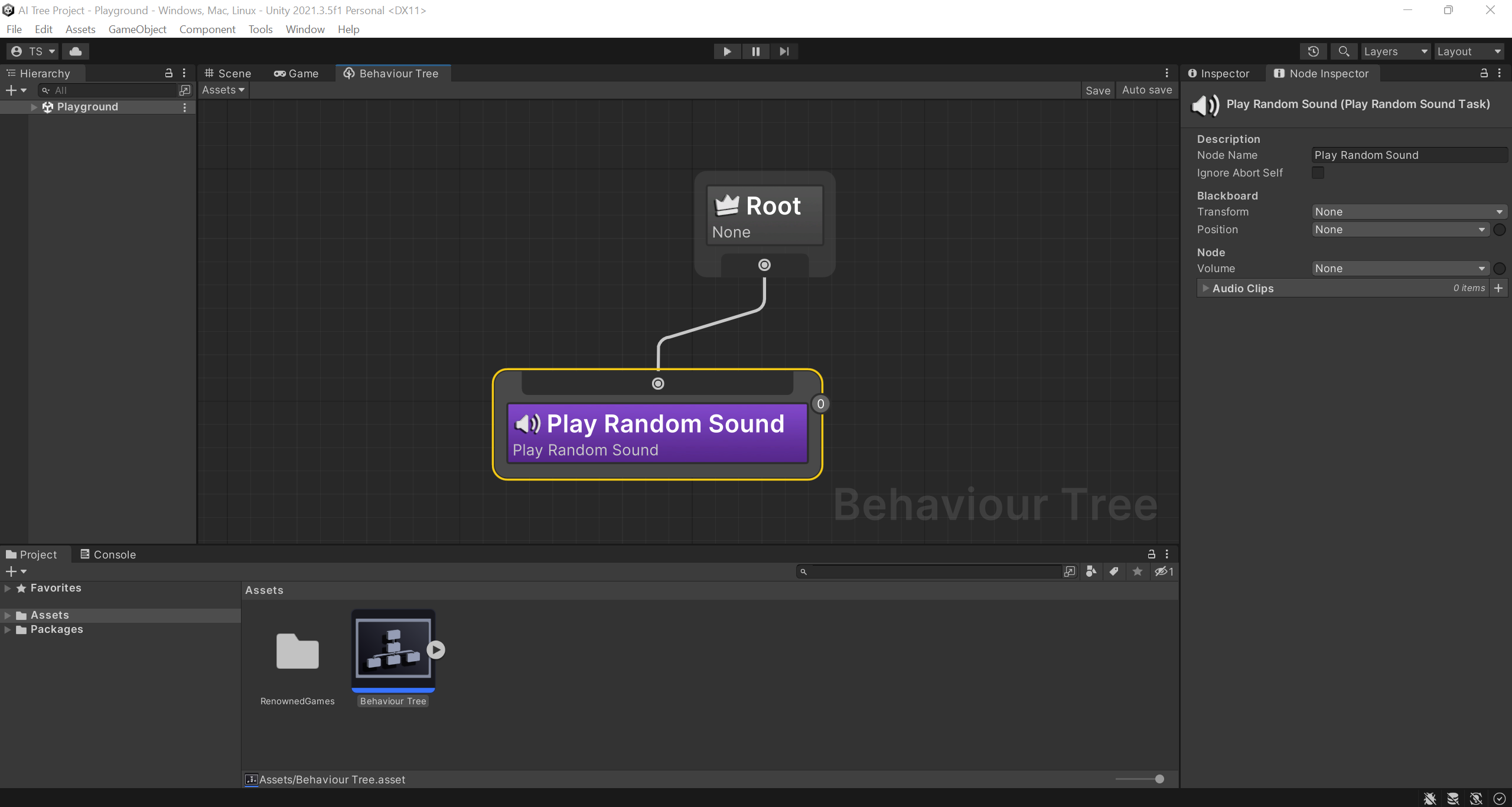
Task: Click the Hierarchy panel lock icon
Action: (169, 73)
